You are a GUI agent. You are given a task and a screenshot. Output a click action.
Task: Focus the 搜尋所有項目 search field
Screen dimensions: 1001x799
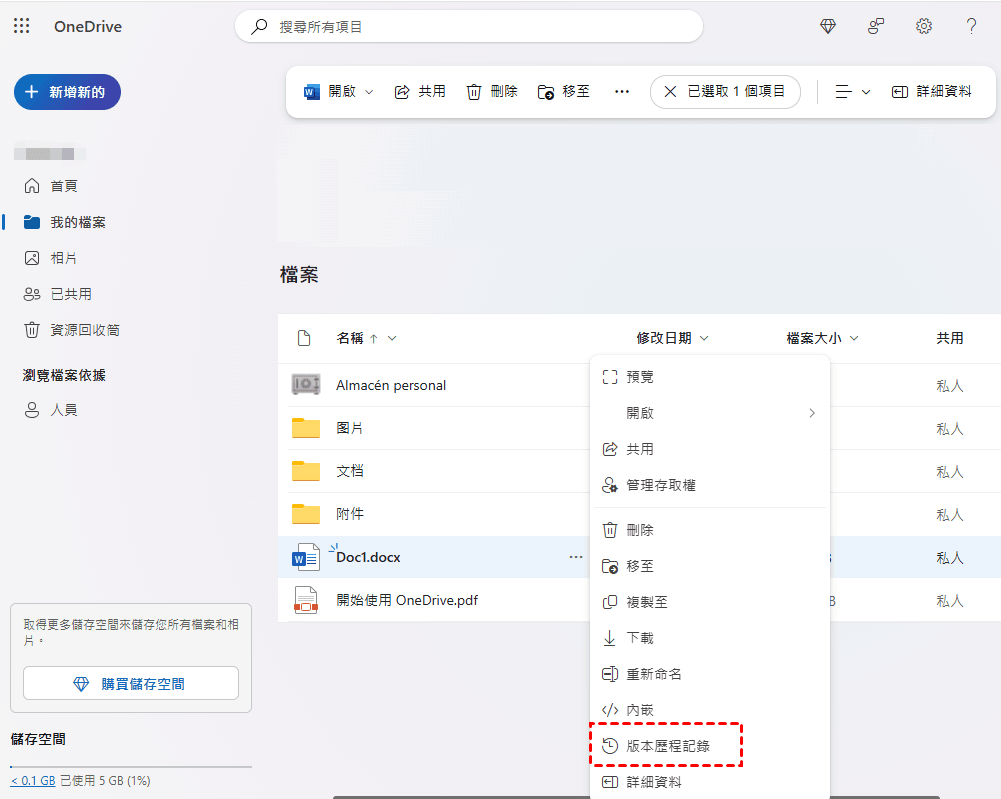[x=469, y=27]
